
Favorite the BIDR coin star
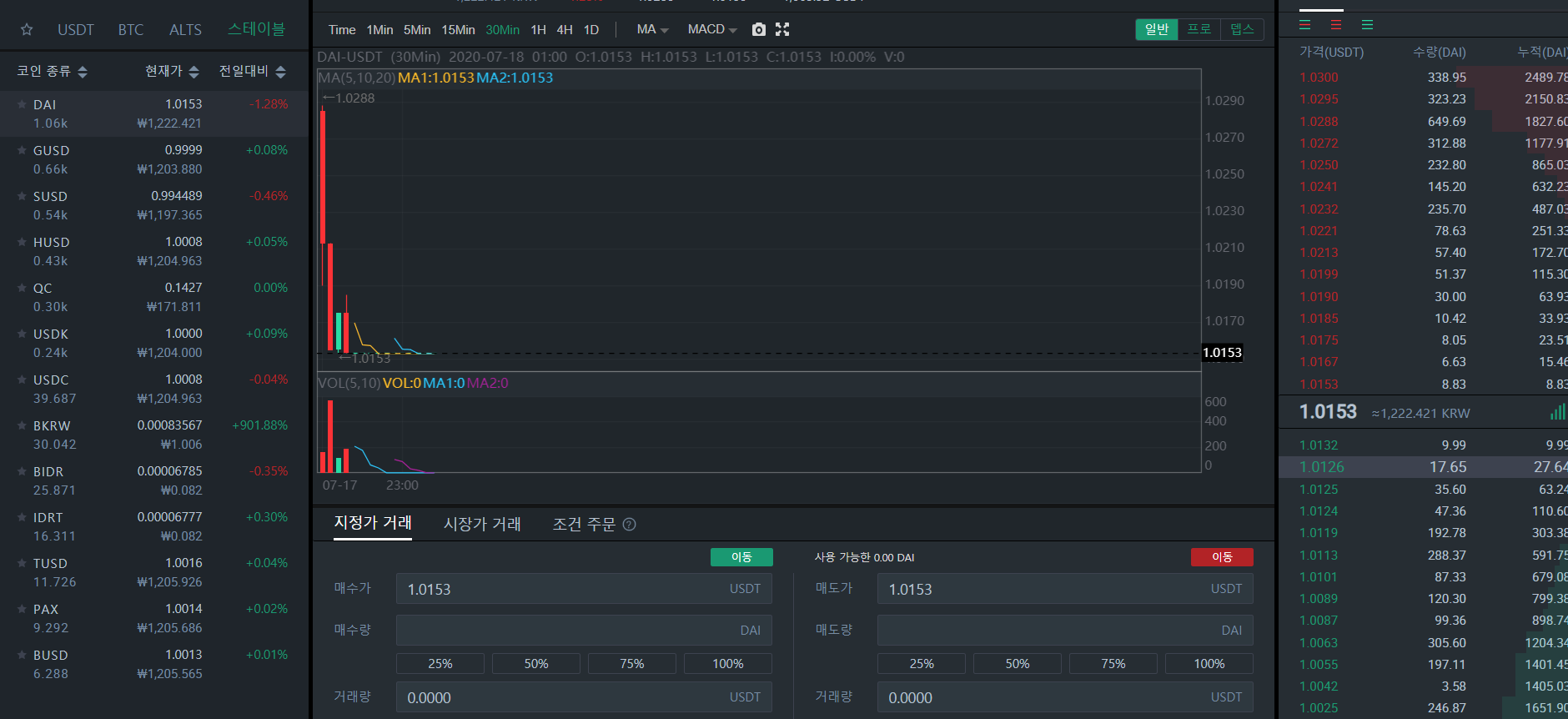pos(22,471)
